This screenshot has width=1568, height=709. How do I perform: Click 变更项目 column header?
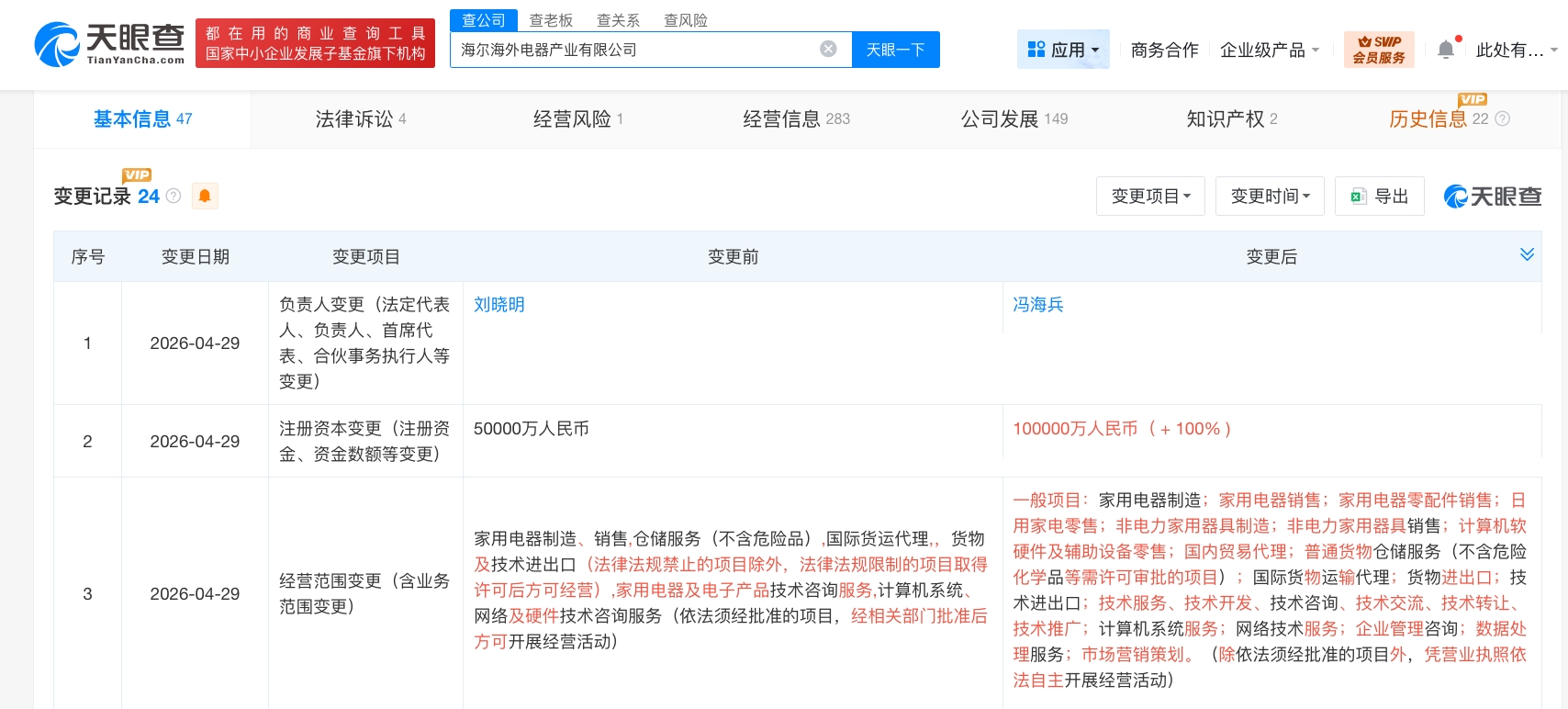[366, 257]
